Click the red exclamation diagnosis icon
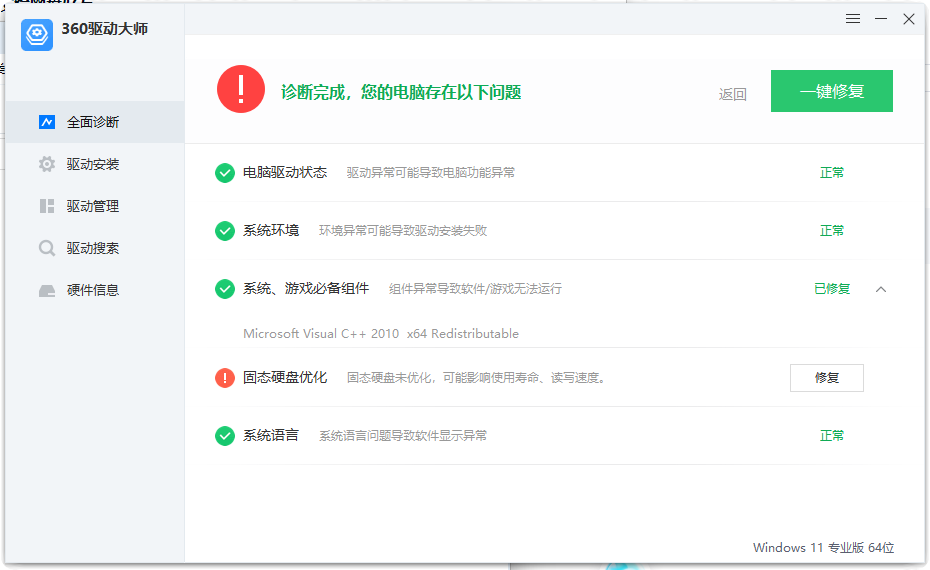This screenshot has height=570, width=930. 241,89
